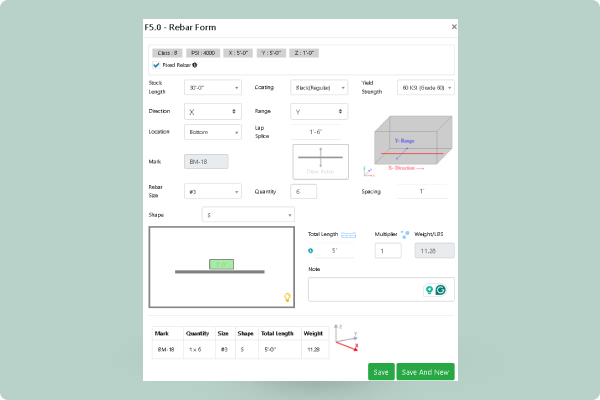Image resolution: width=600 pixels, height=400 pixels.
Task: Uncheck the Fixed Rebar checkbox
Action: pyautogui.click(x=155, y=64)
